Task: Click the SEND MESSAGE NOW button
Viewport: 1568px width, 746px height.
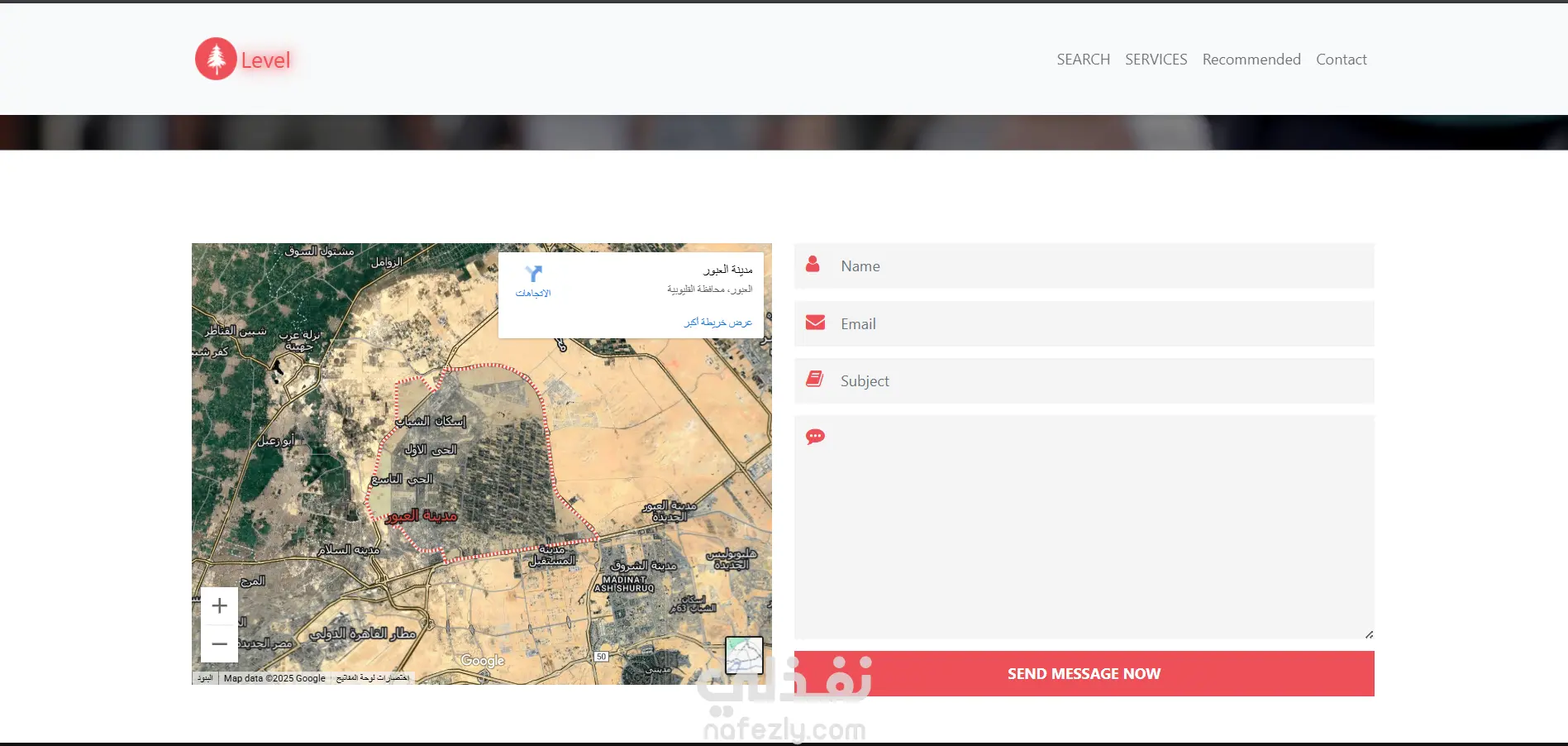Action: pos(1084,673)
